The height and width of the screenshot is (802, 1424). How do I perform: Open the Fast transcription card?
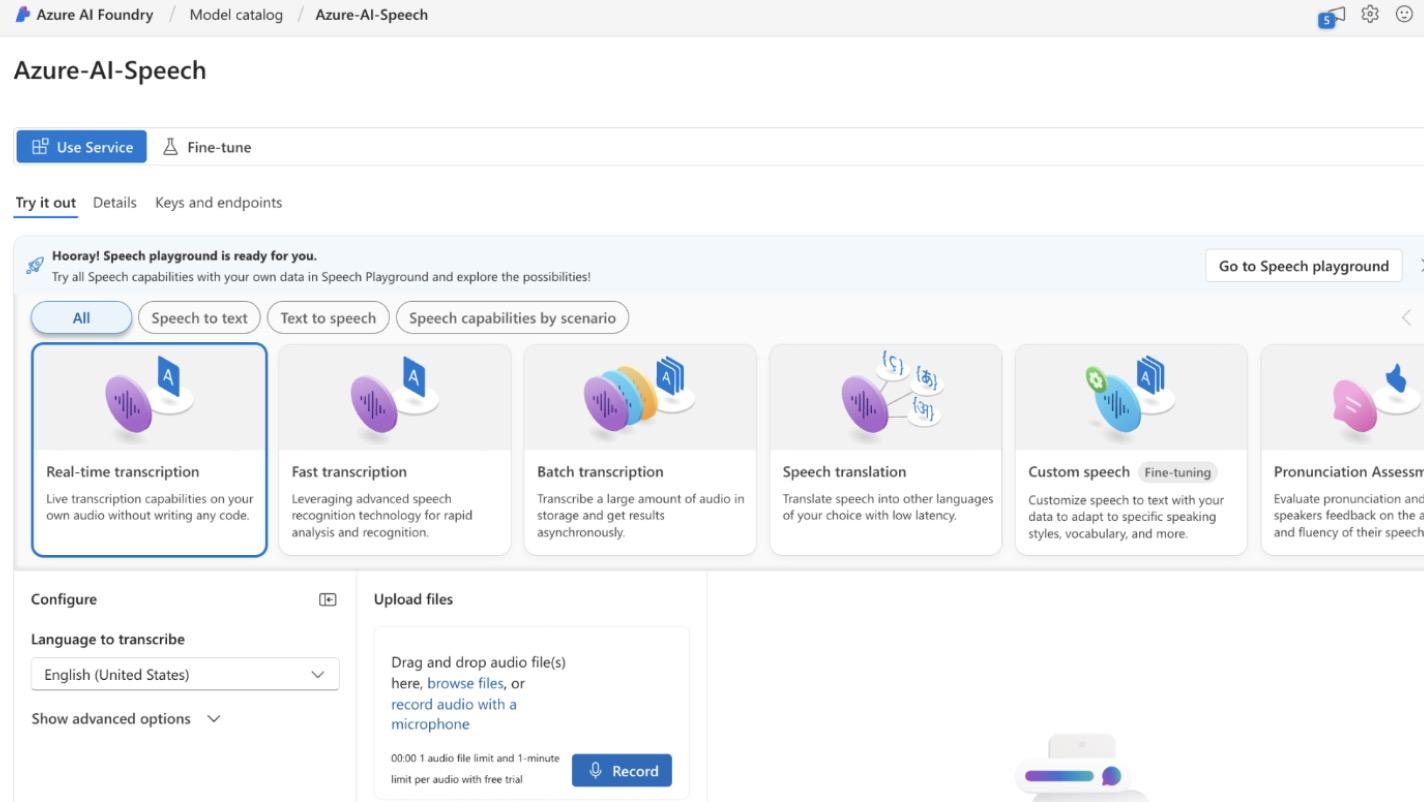[x=394, y=448]
